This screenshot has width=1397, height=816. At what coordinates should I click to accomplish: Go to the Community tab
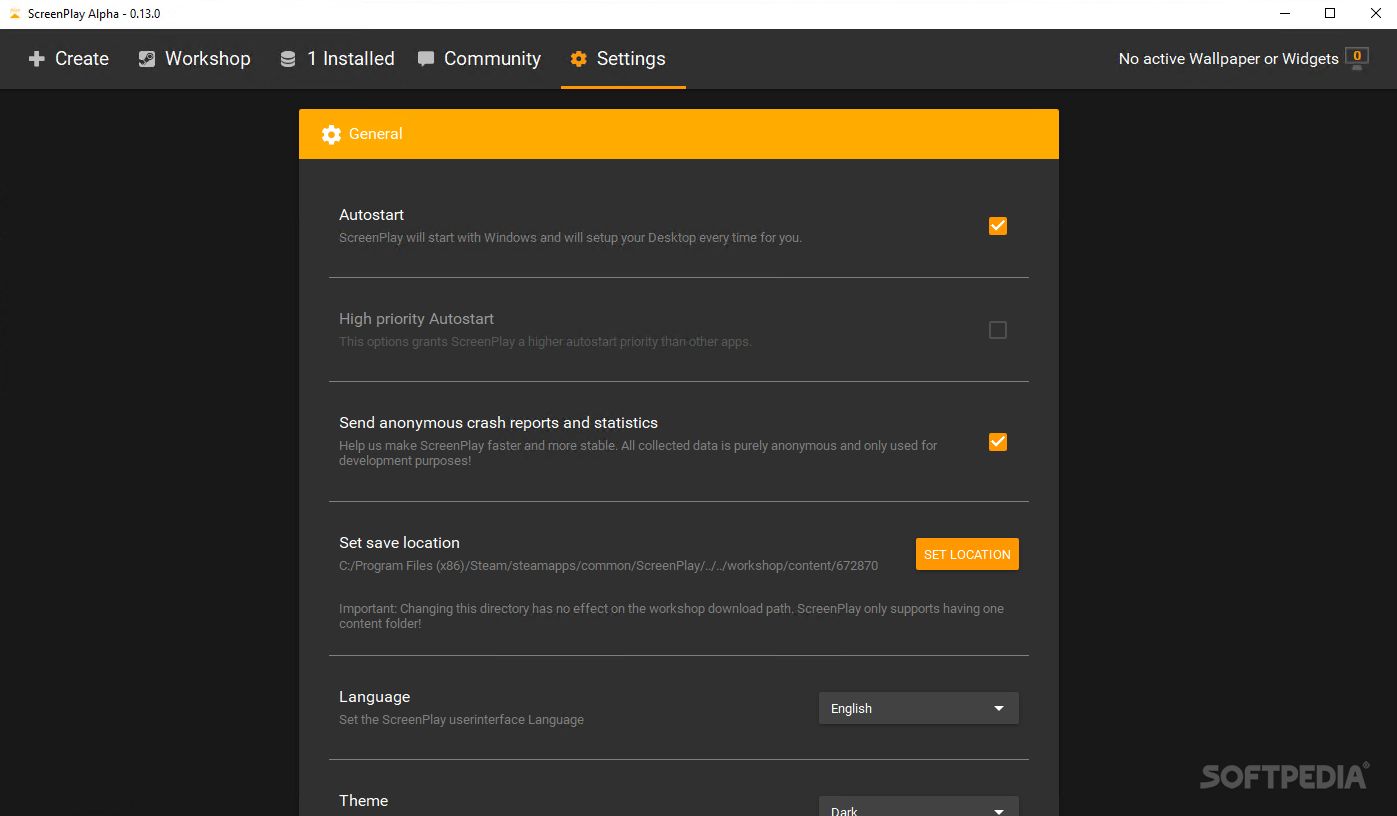[479, 59]
